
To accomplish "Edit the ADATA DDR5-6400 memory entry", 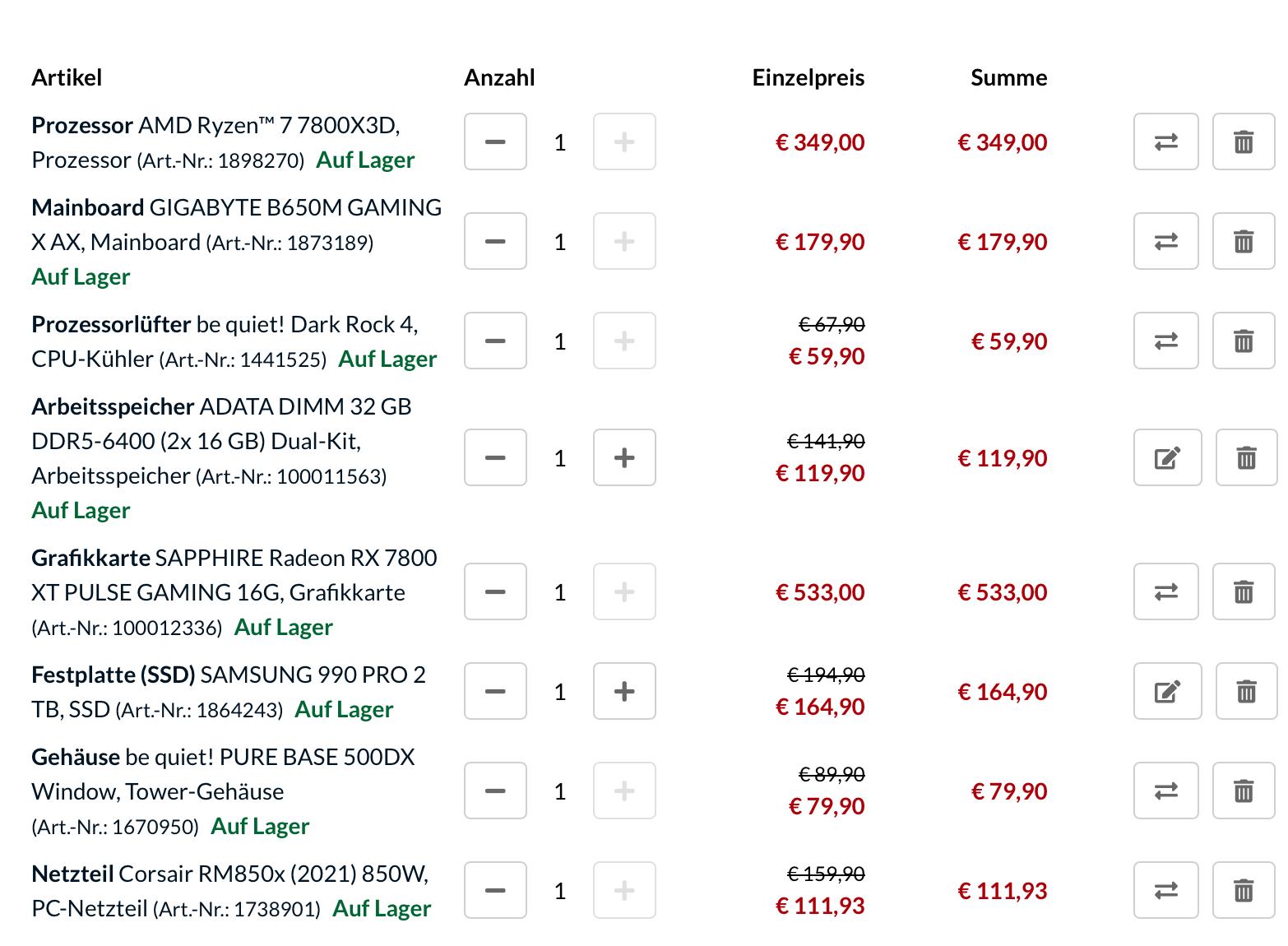I will click(x=1167, y=458).
